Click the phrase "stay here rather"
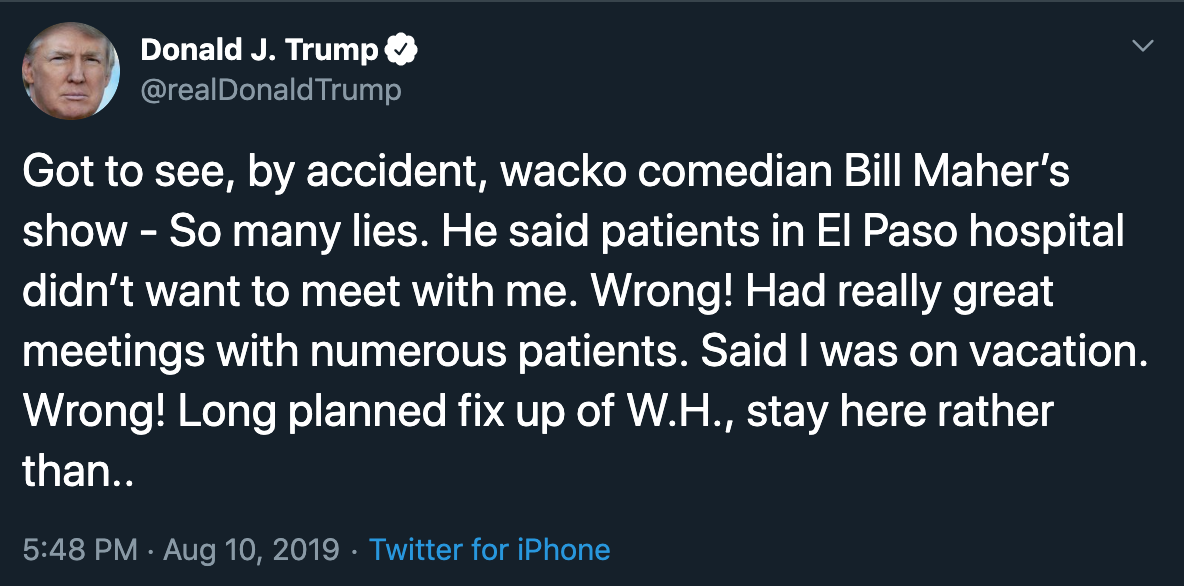 tap(903, 412)
